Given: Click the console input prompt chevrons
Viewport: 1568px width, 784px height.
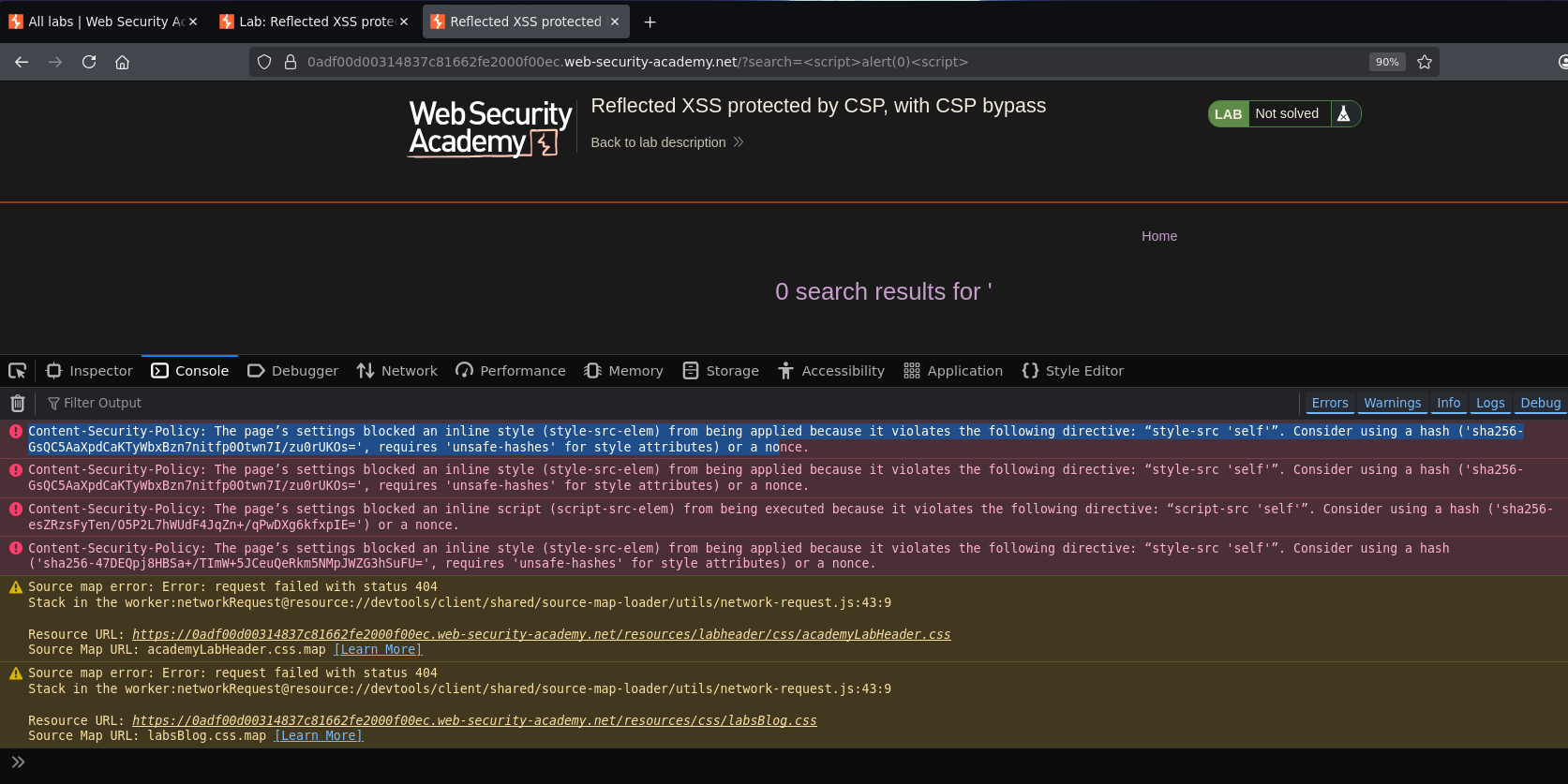Looking at the screenshot, I should pos(18,762).
